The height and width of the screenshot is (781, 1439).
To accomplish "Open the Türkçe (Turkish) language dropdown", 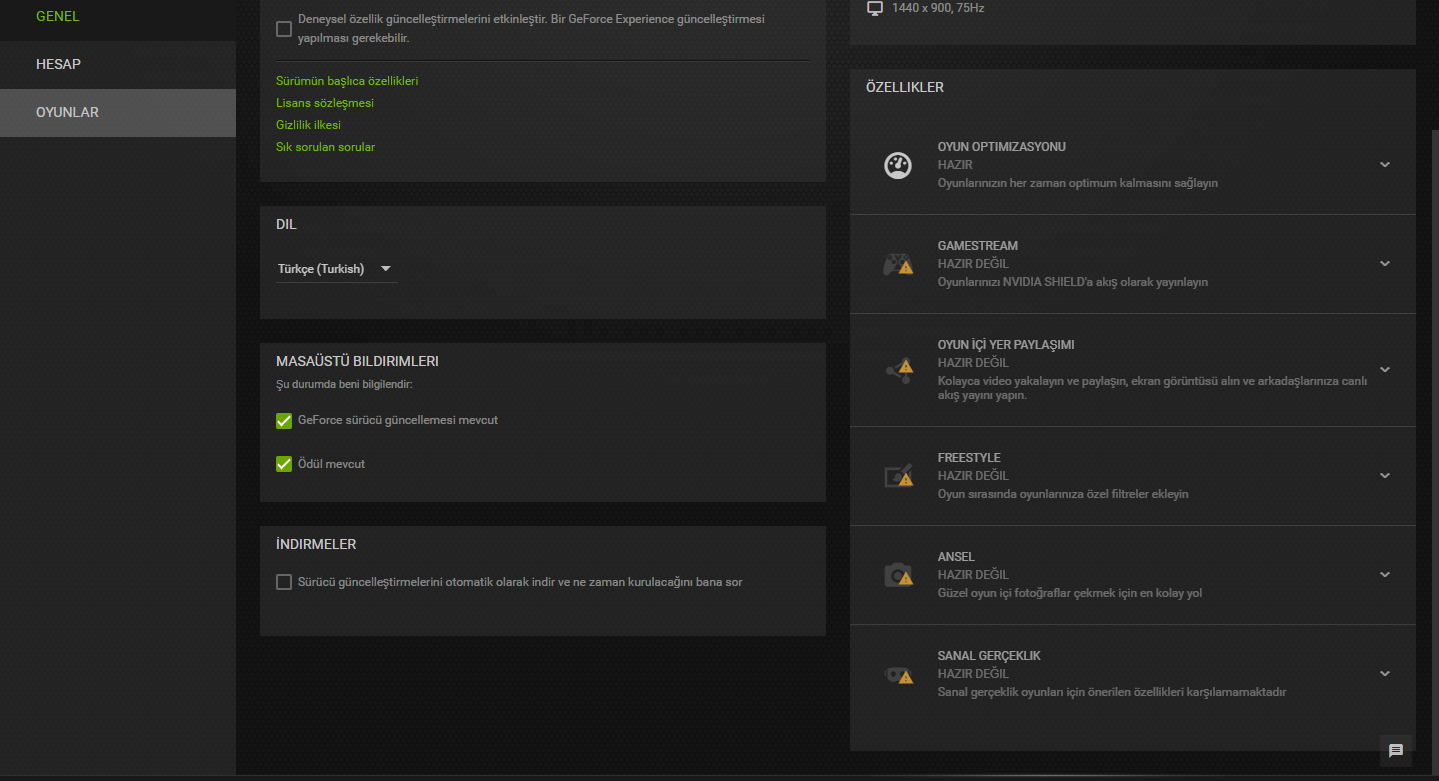I will 335,269.
